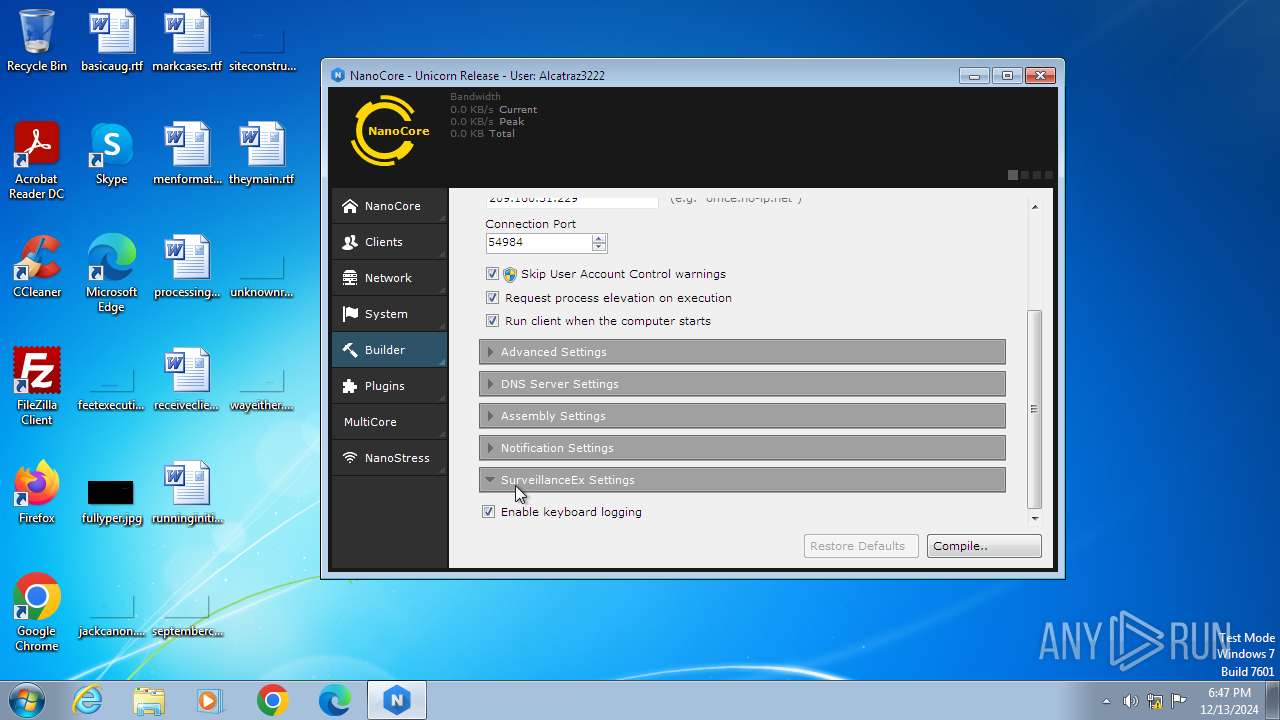
Task: Open the Clients section in sidebar
Action: [x=390, y=242]
